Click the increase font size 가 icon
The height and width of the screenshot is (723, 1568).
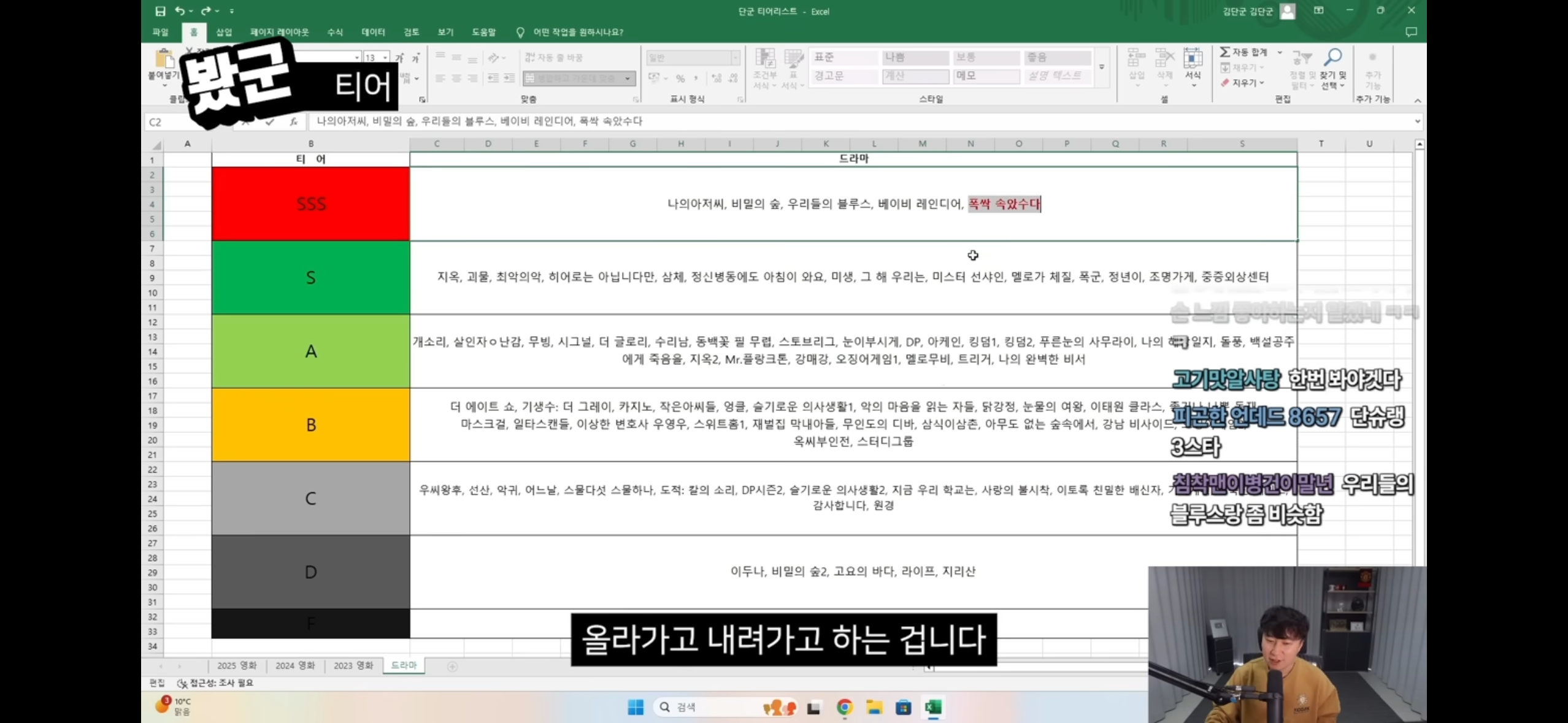(x=400, y=58)
